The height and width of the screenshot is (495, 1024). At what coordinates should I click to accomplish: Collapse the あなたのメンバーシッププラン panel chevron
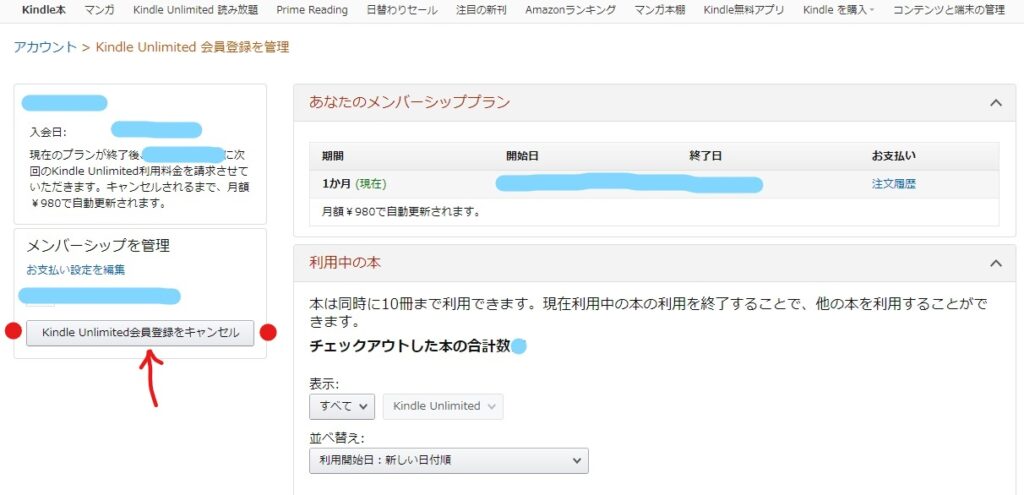[995, 103]
